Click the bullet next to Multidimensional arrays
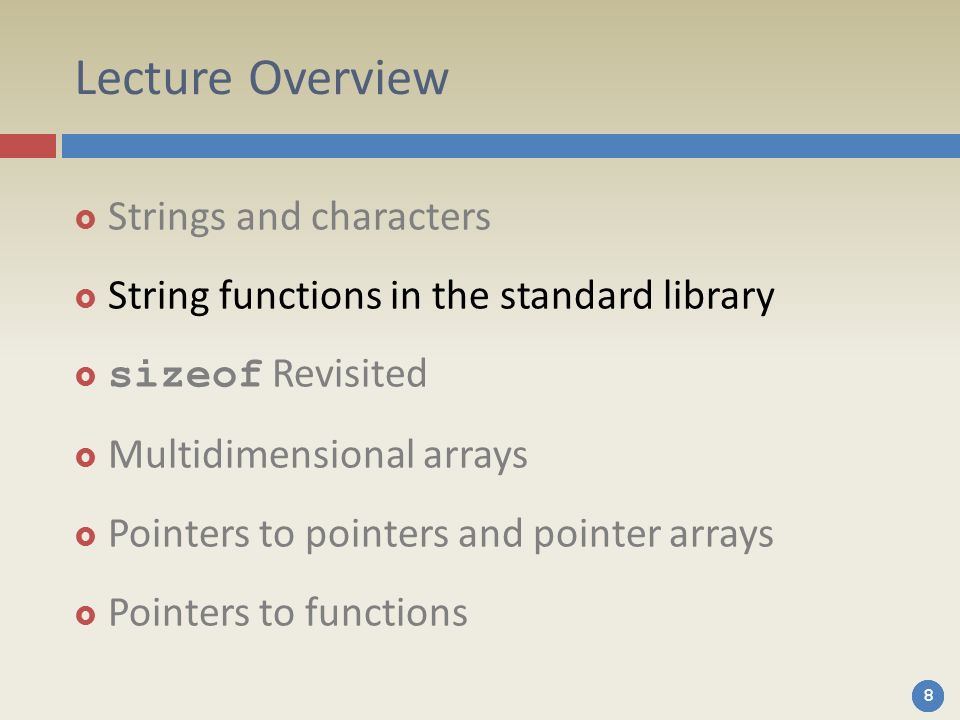Screen dimensions: 960x720 pyautogui.click(x=86, y=457)
